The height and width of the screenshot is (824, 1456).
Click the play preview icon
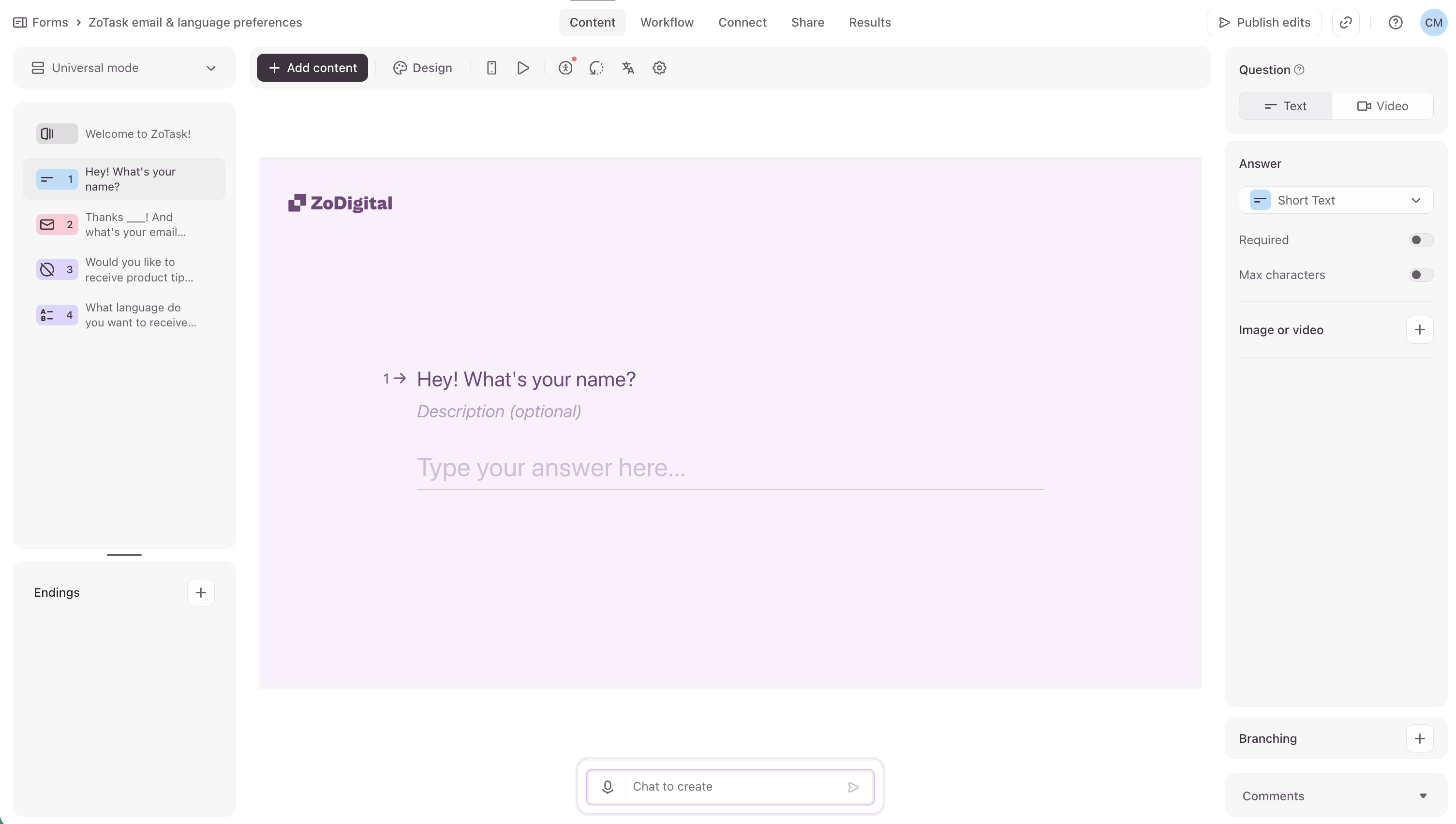523,68
